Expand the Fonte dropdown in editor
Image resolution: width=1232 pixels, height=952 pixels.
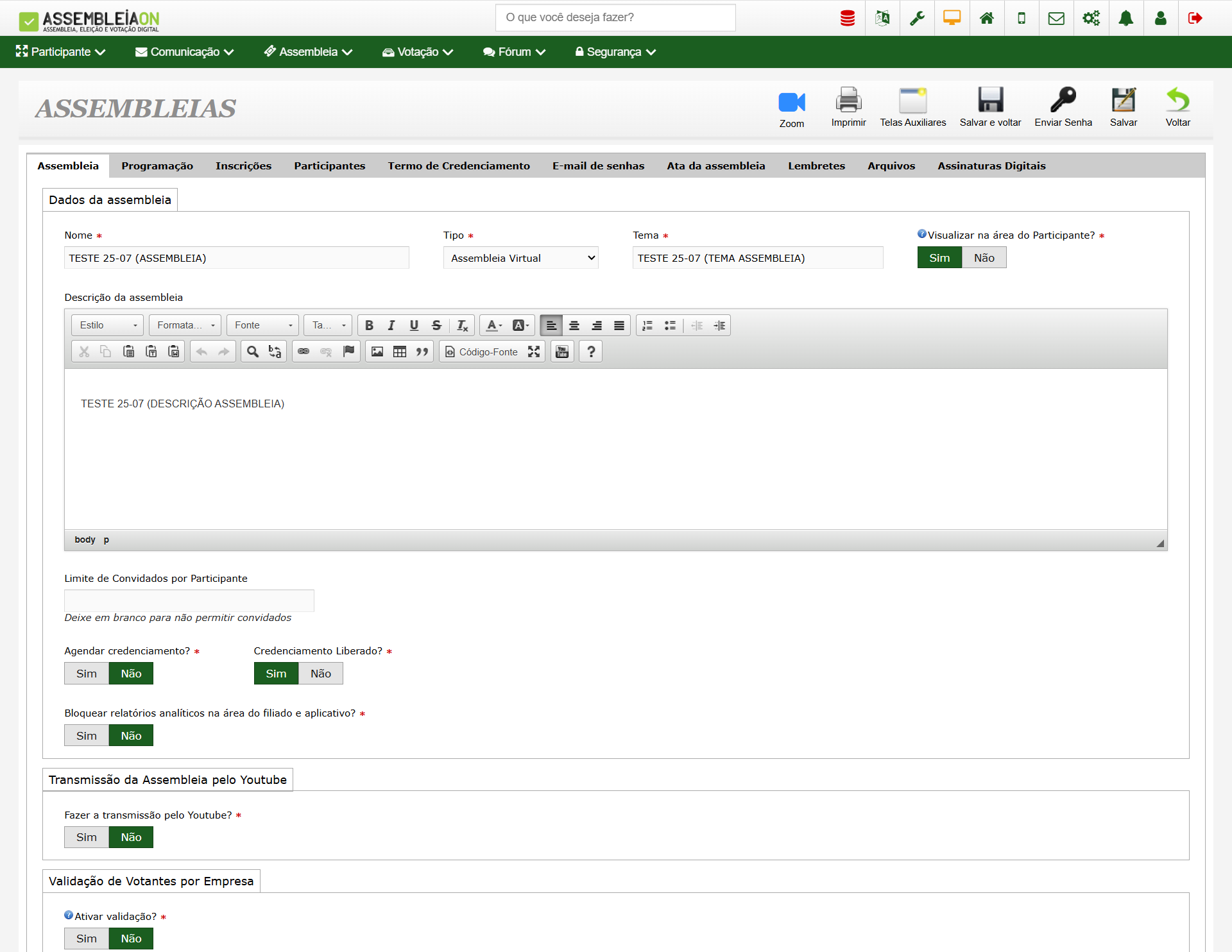pyautogui.click(x=262, y=325)
